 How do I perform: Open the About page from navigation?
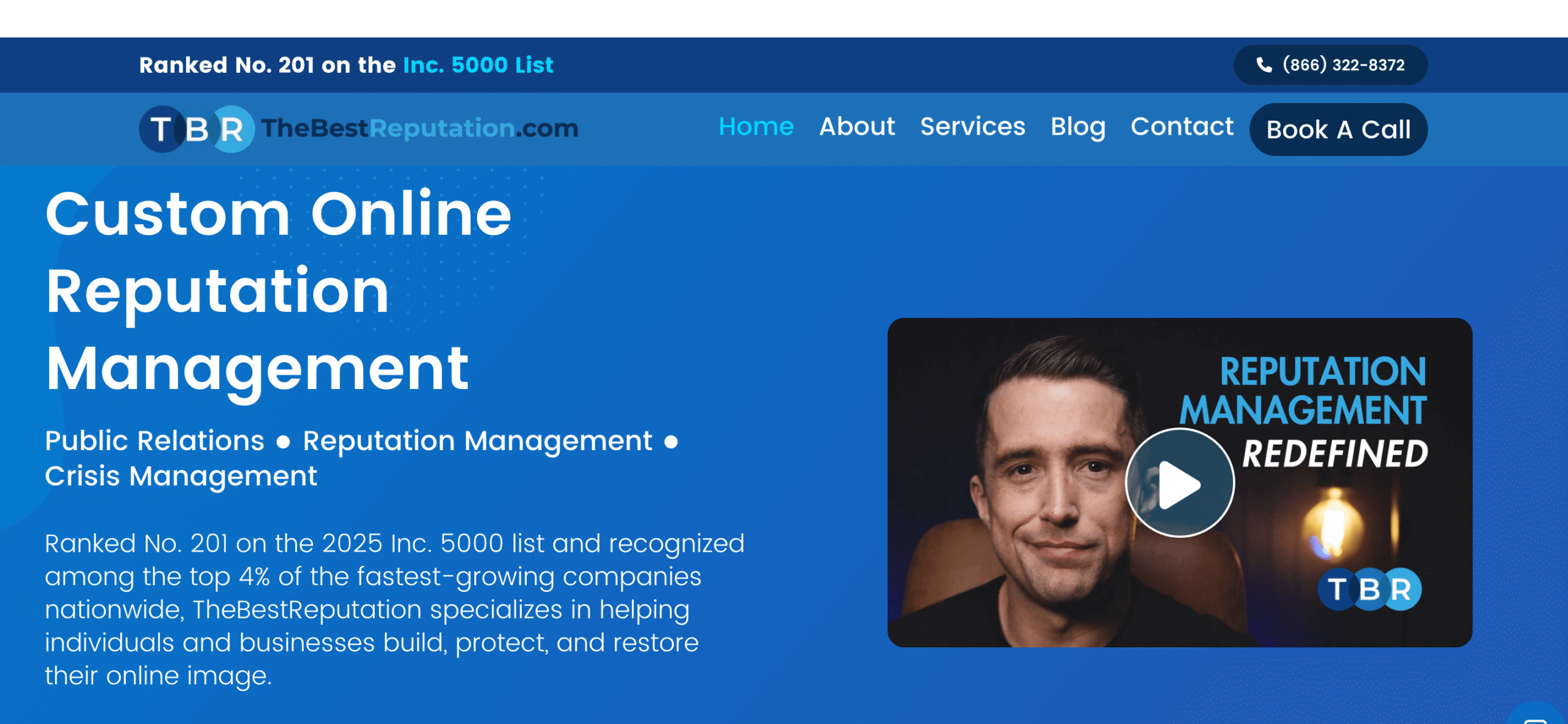coord(857,127)
